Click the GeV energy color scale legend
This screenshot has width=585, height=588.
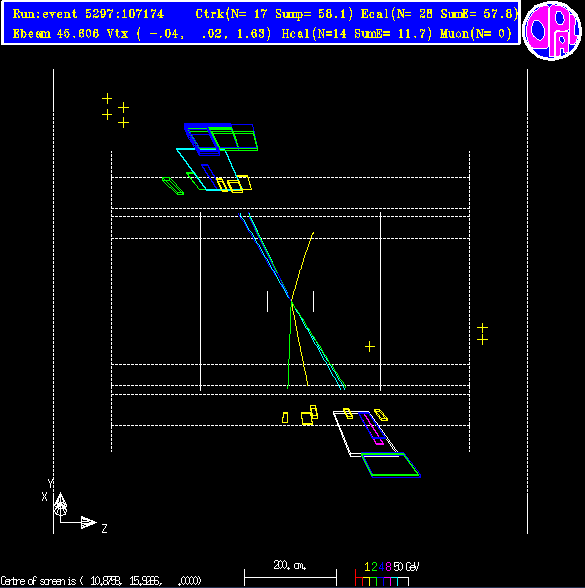point(386,573)
